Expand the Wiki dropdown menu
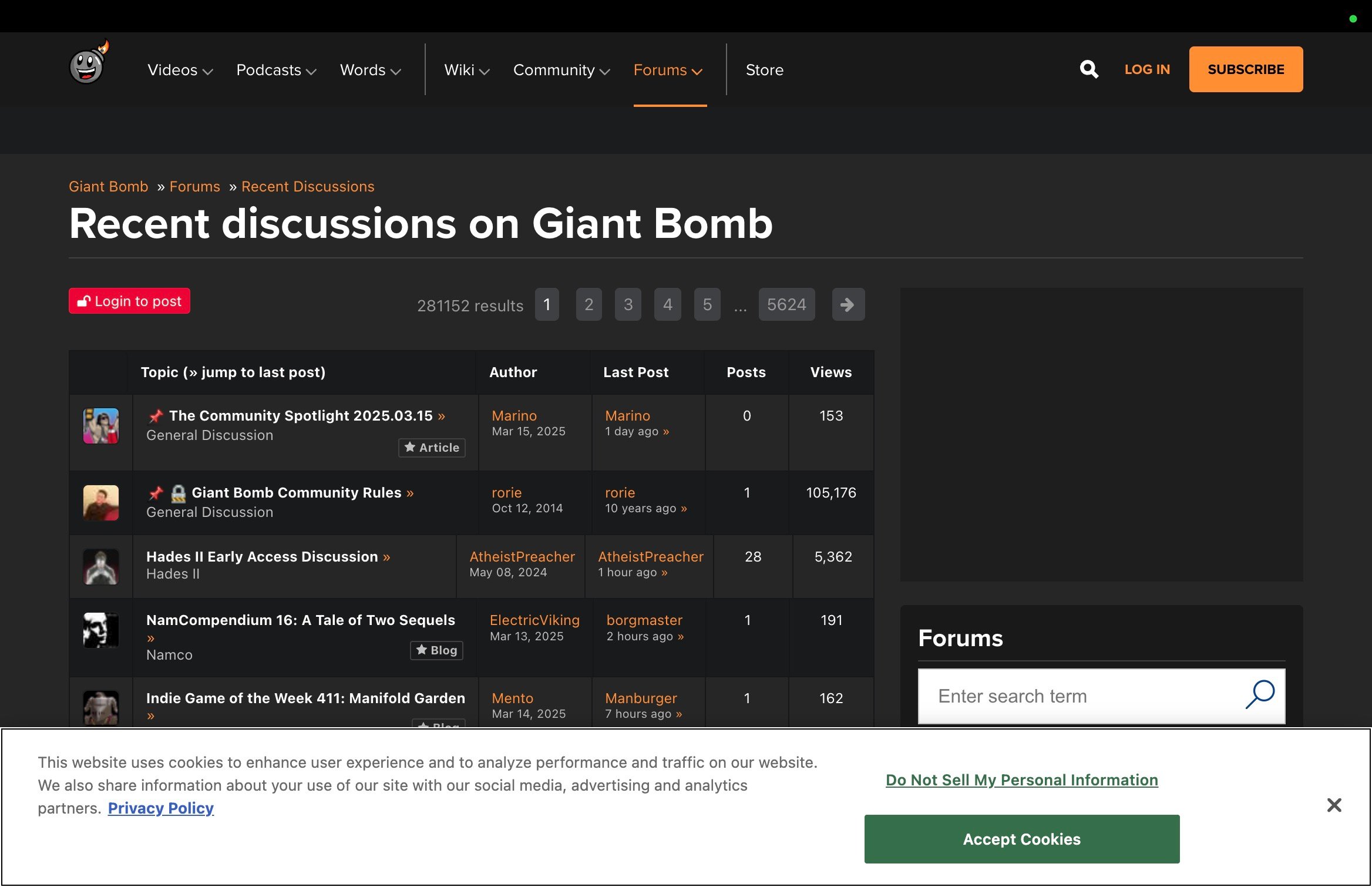This screenshot has height=887, width=1372. 466,70
